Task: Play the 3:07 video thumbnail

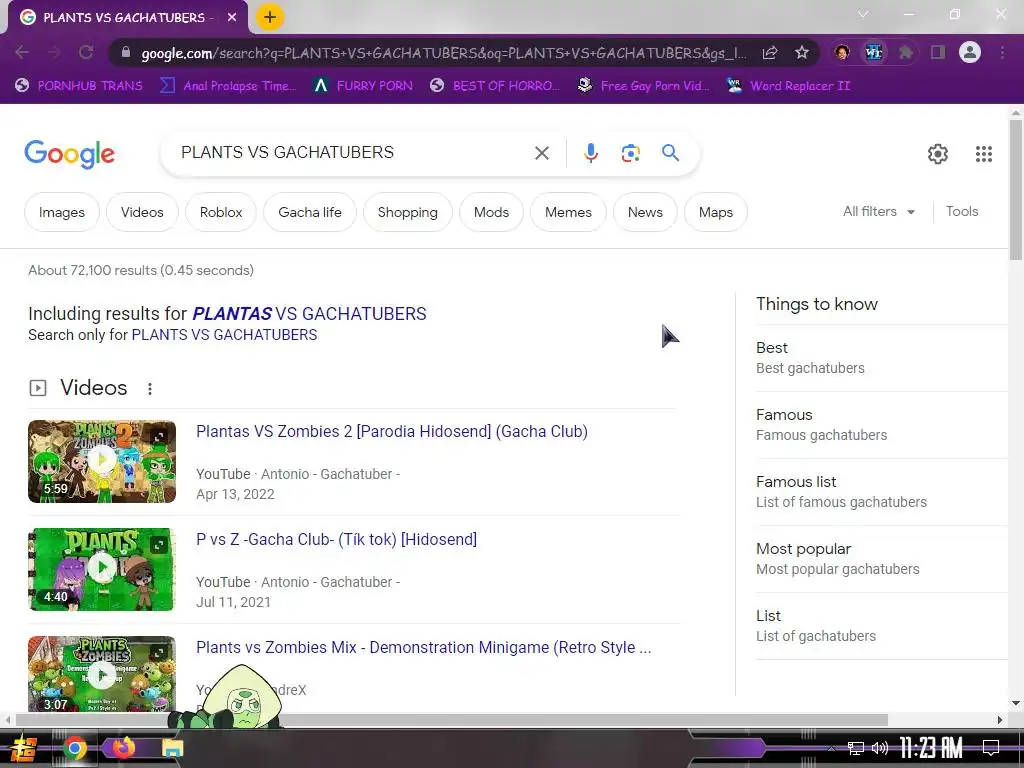Action: coord(102,673)
